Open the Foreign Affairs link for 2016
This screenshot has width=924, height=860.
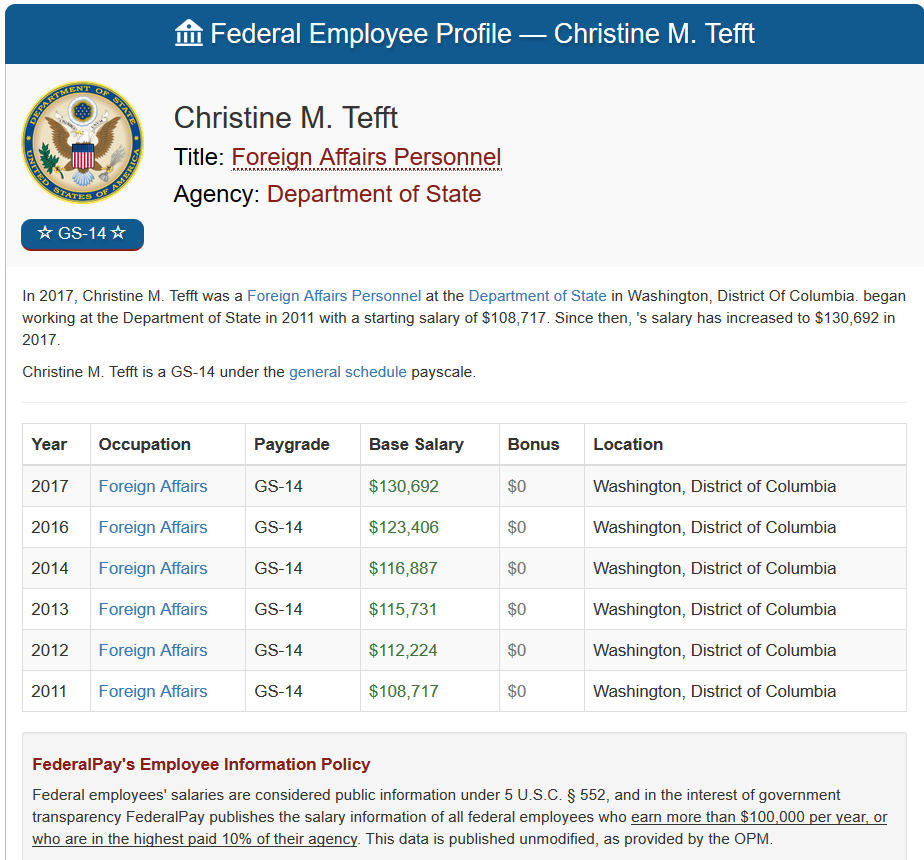point(153,527)
